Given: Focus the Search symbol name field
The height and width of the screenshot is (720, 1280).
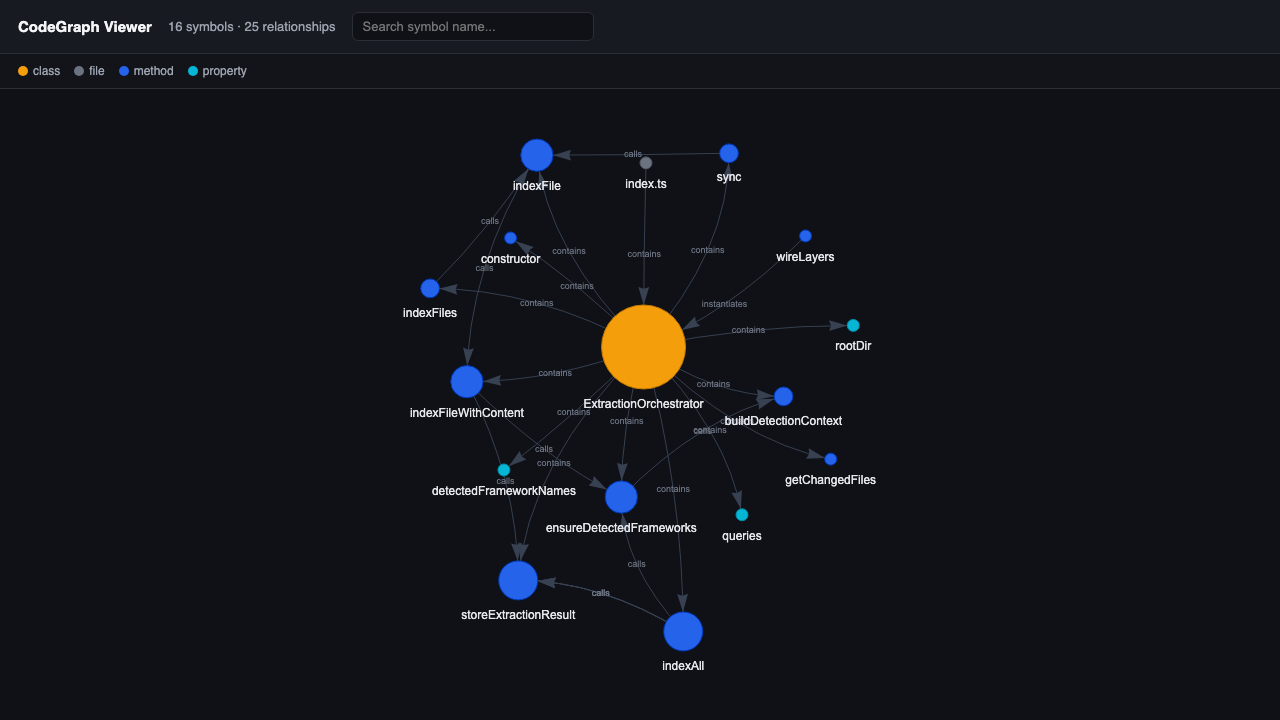Looking at the screenshot, I should click(473, 27).
